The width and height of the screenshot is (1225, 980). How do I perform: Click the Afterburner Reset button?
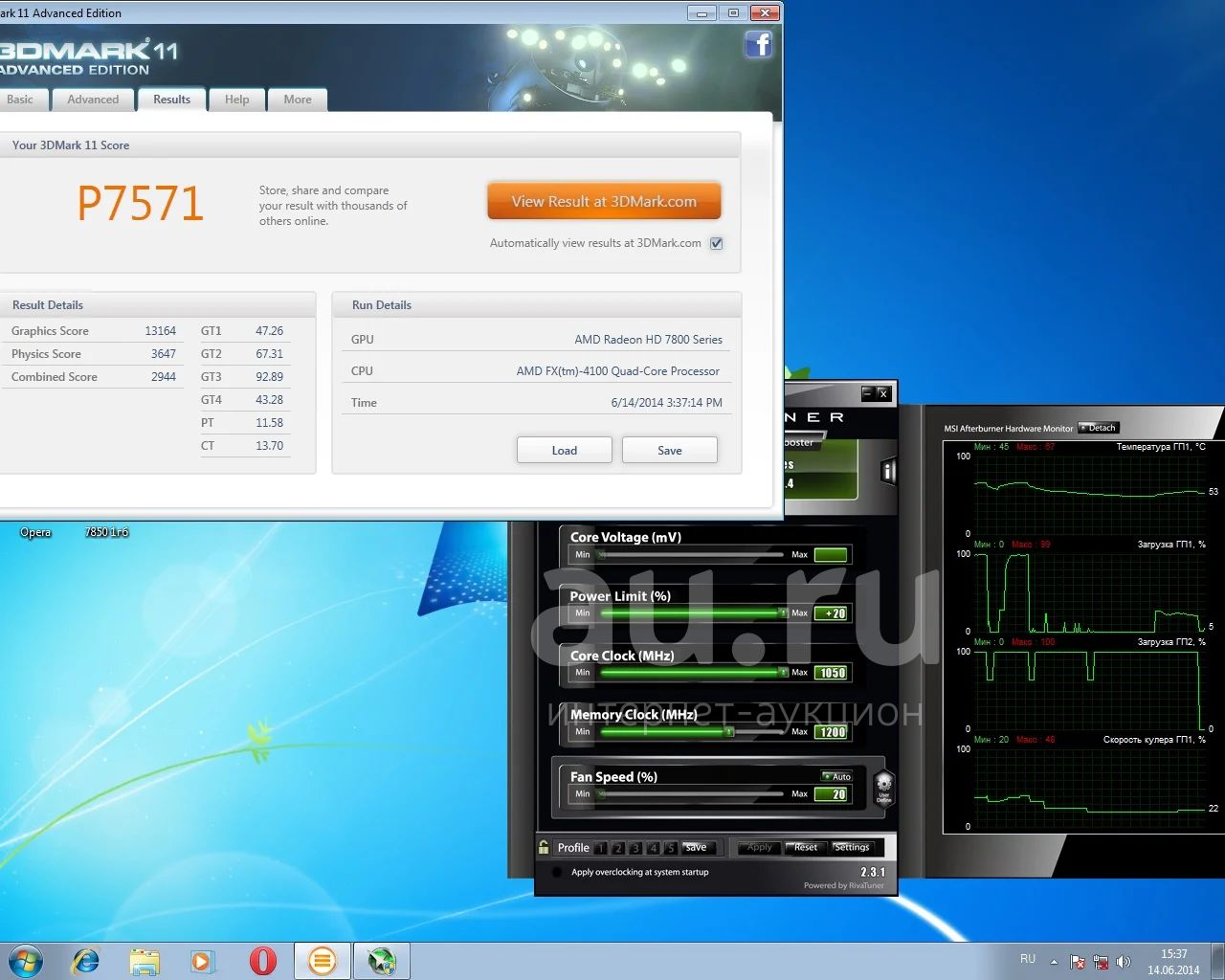[806, 847]
